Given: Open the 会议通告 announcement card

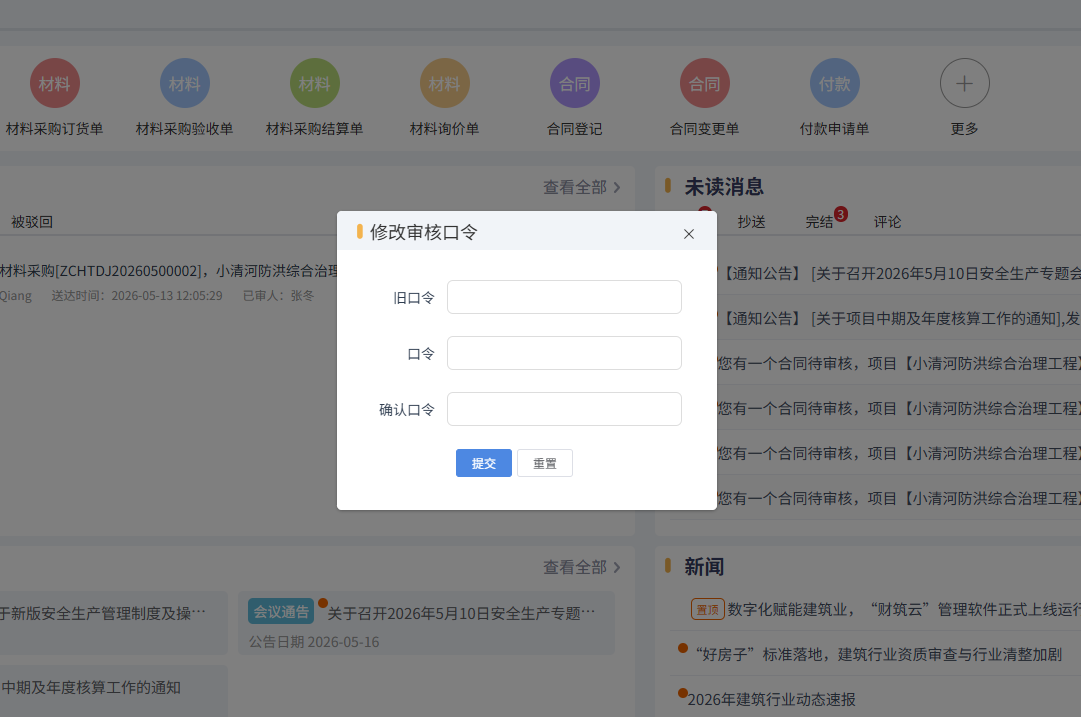Looking at the screenshot, I should pyautogui.click(x=426, y=623).
